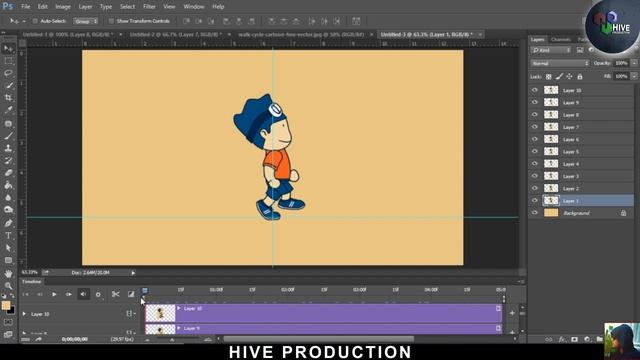Click the timeline playhead marker
Viewport: 640px width, 360px height.
click(144, 291)
